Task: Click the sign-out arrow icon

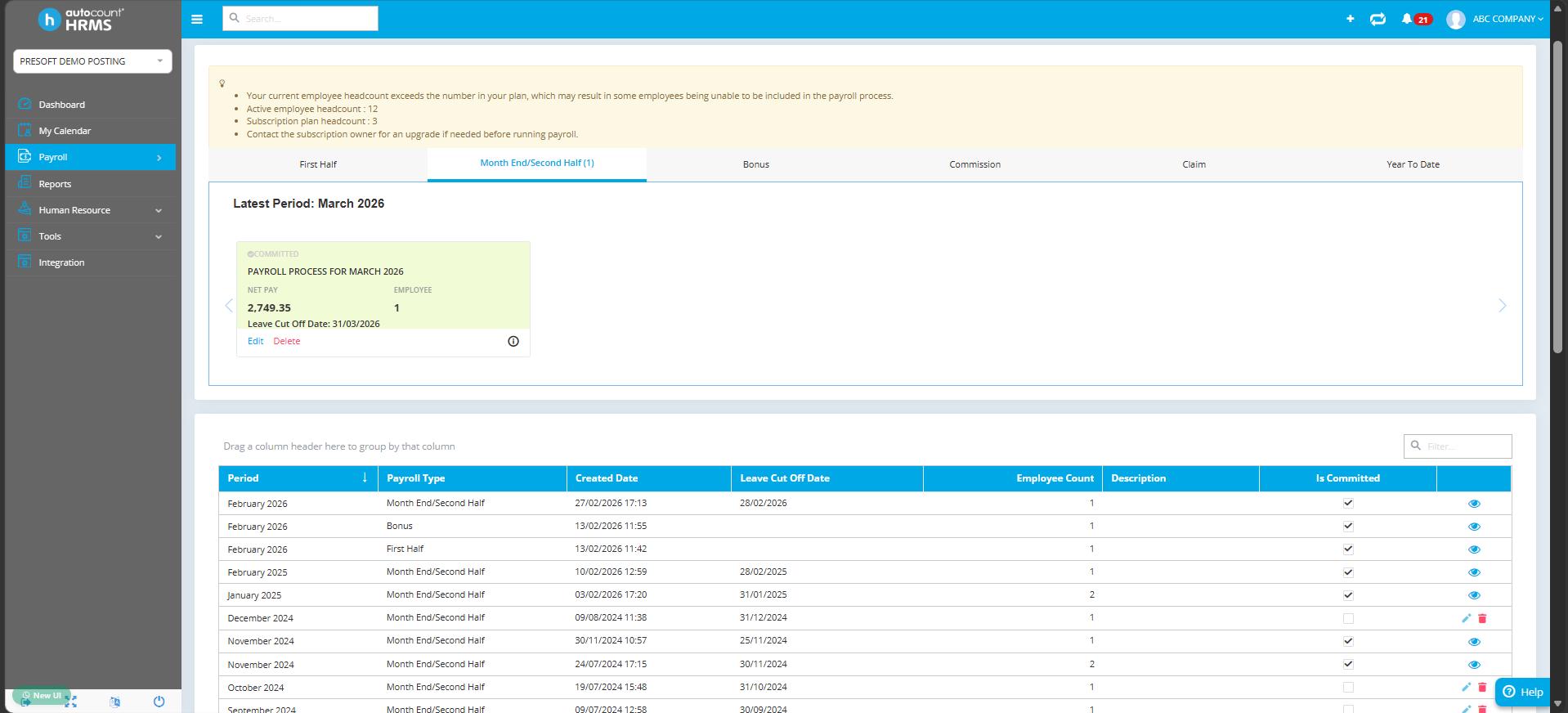Action: pyautogui.click(x=26, y=702)
